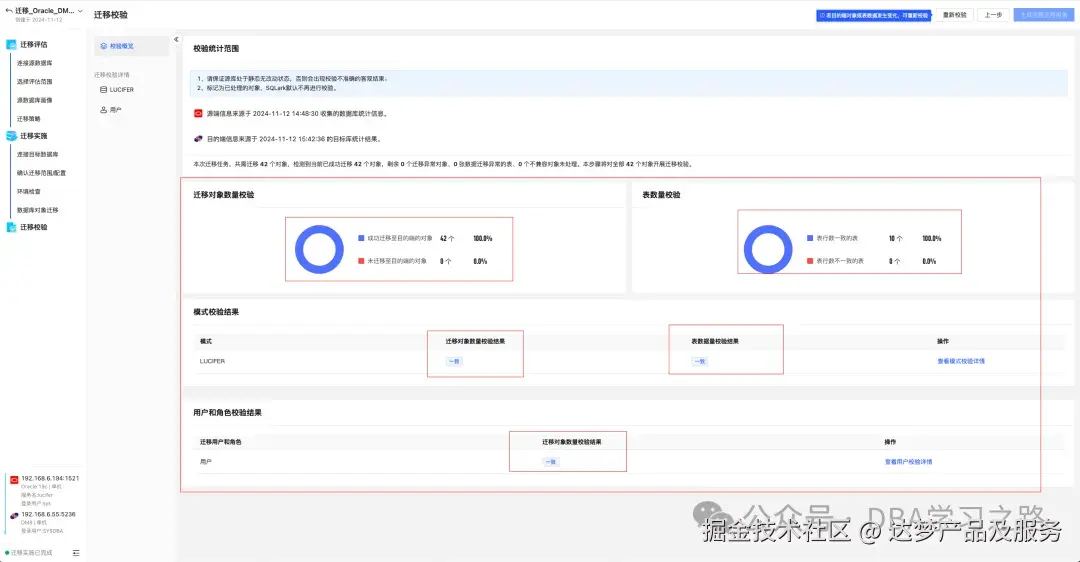1080x562 pixels.
Task: Click the 重新校验 button
Action: 955,15
